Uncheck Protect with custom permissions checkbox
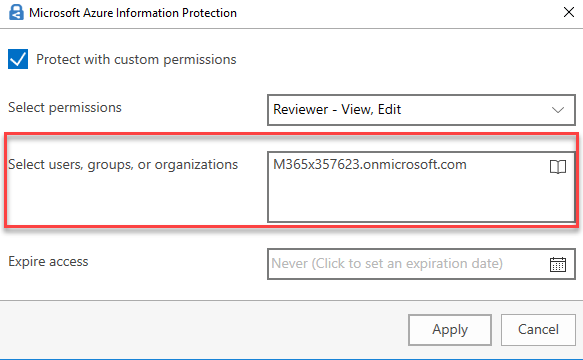Viewport: 583px width, 360px height. pos(18,59)
